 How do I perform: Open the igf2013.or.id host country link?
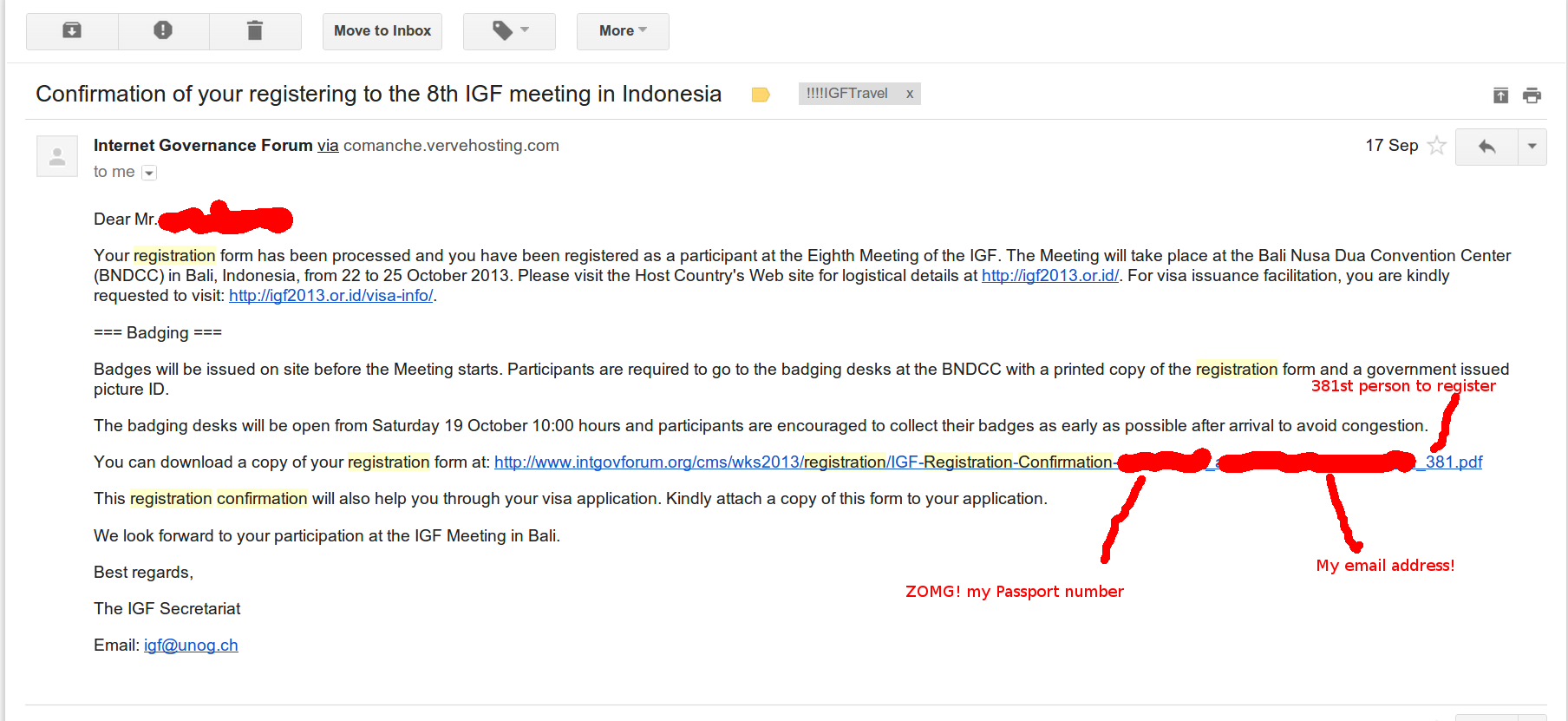click(1049, 276)
